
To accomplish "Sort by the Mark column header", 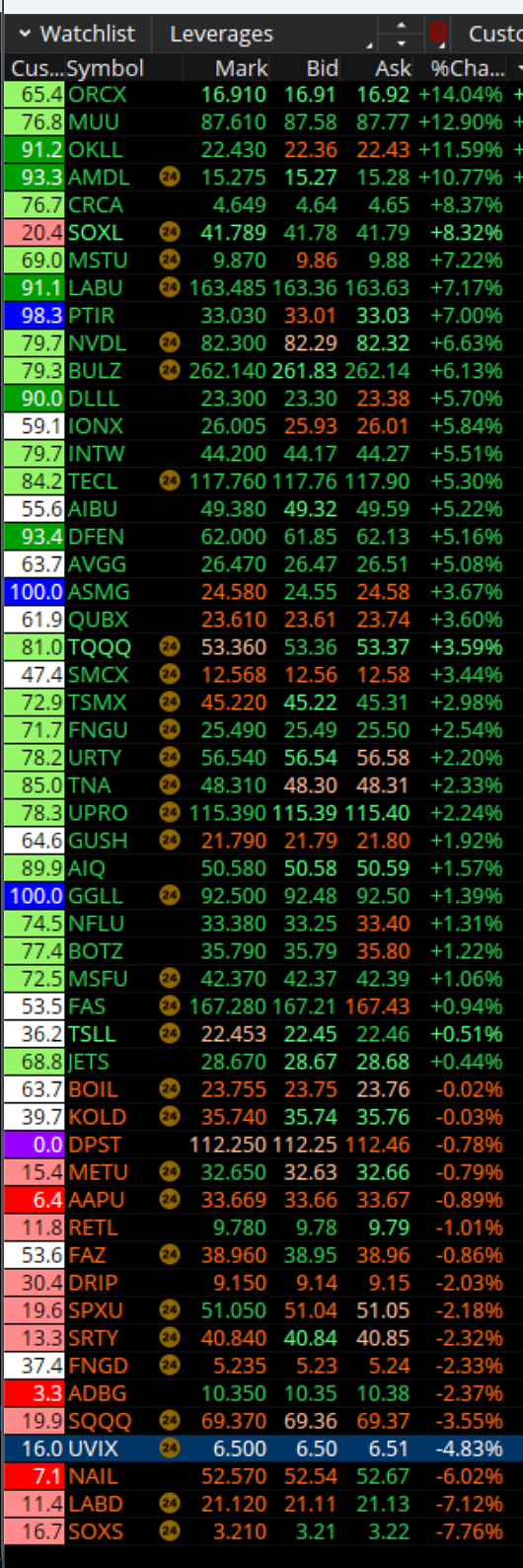I will click(242, 68).
